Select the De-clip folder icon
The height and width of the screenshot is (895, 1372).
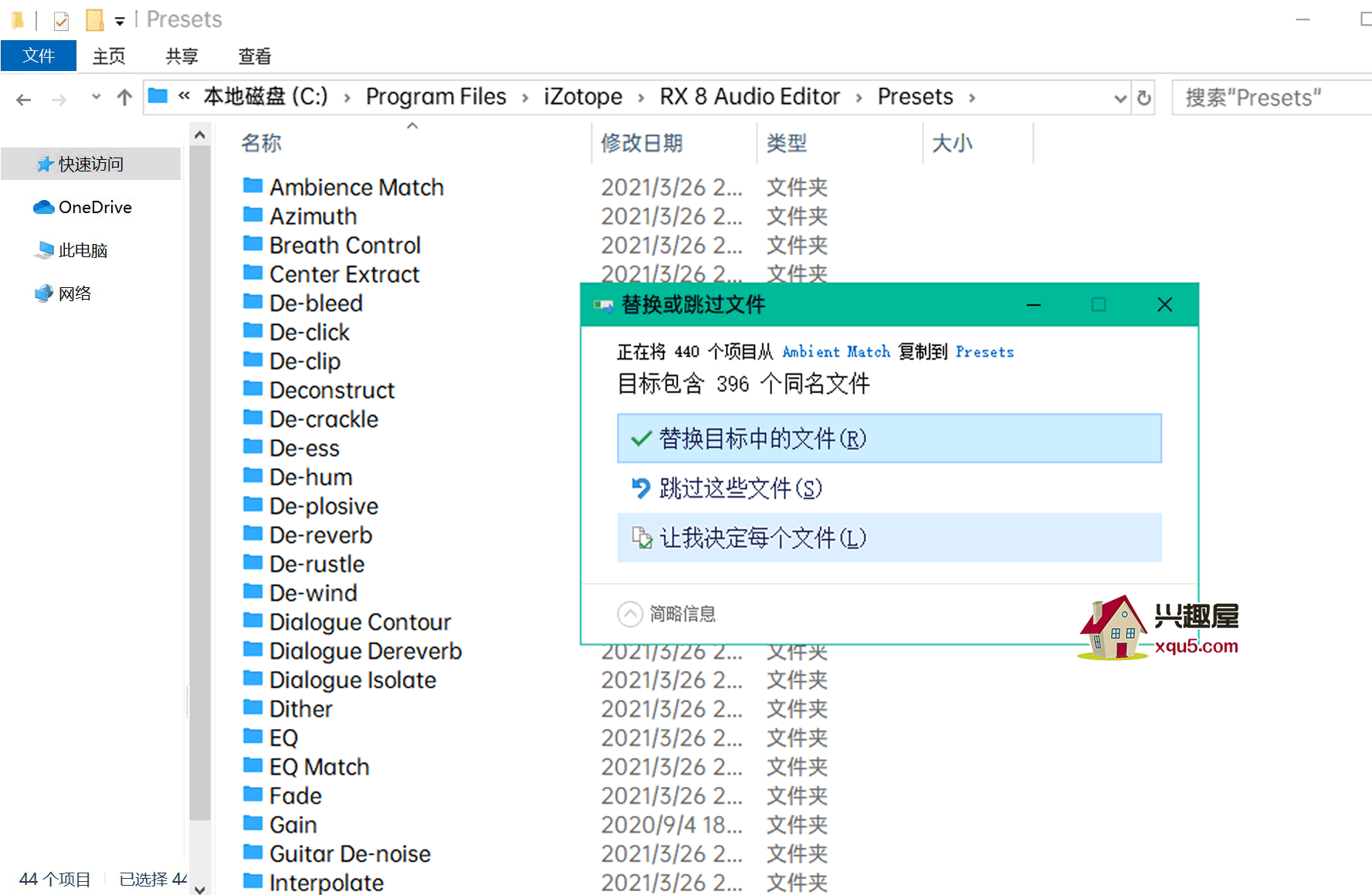pyautogui.click(x=252, y=359)
